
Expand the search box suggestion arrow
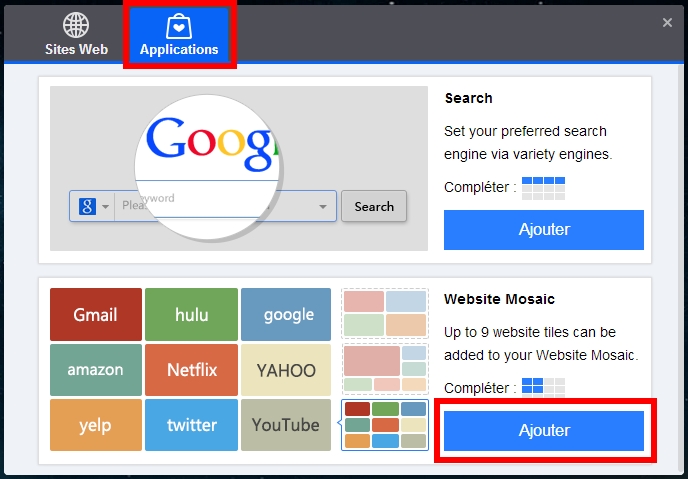pyautogui.click(x=322, y=206)
